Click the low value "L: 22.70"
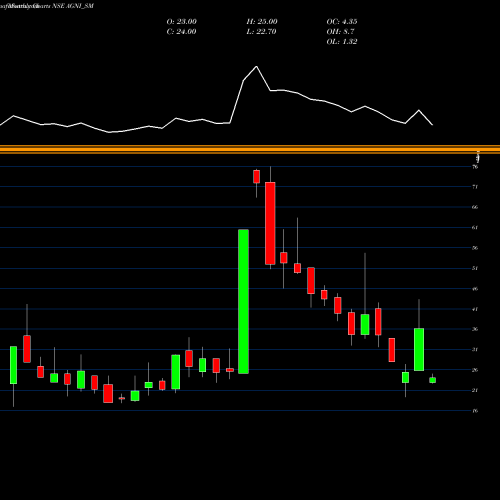Viewport: 500px width, 500px height. [261, 32]
